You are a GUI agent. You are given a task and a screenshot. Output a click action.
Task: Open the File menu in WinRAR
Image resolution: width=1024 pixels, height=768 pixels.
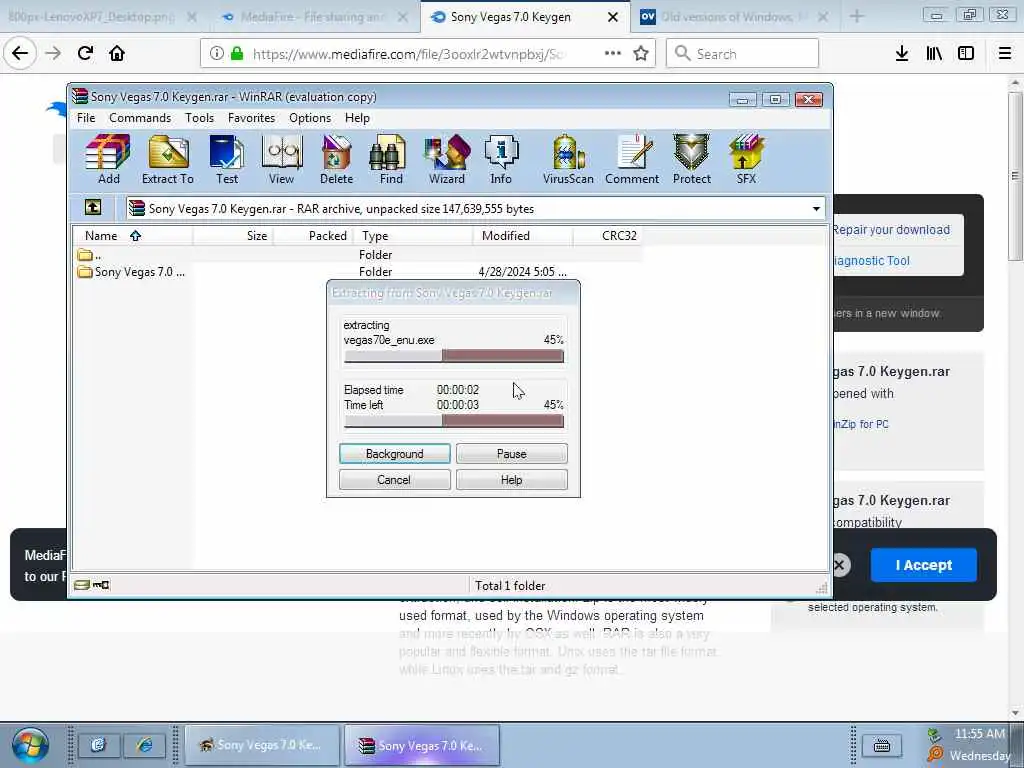86,118
